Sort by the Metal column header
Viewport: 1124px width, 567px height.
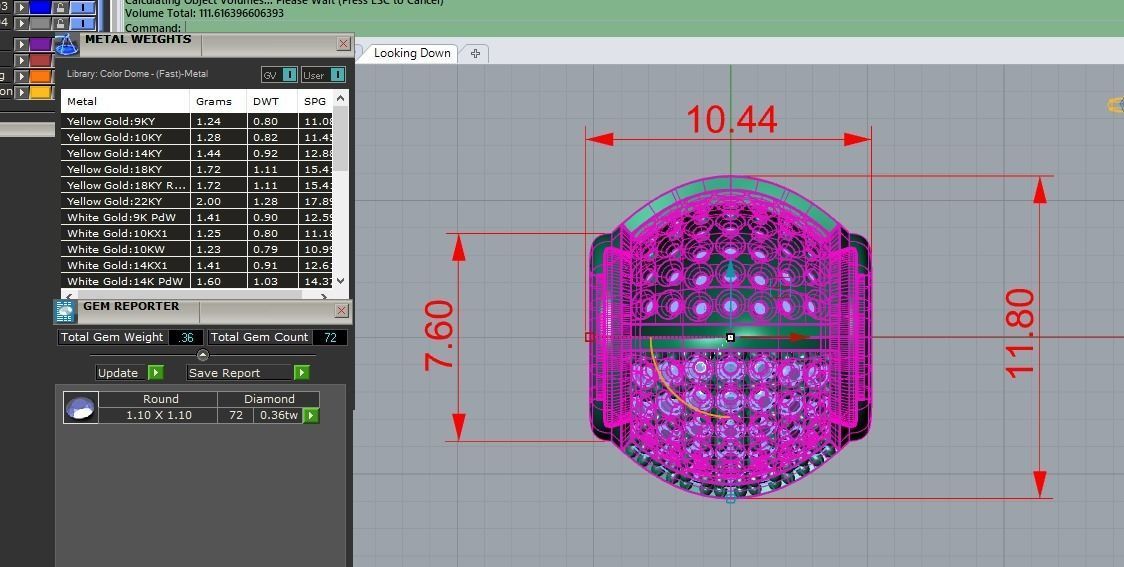coord(125,101)
